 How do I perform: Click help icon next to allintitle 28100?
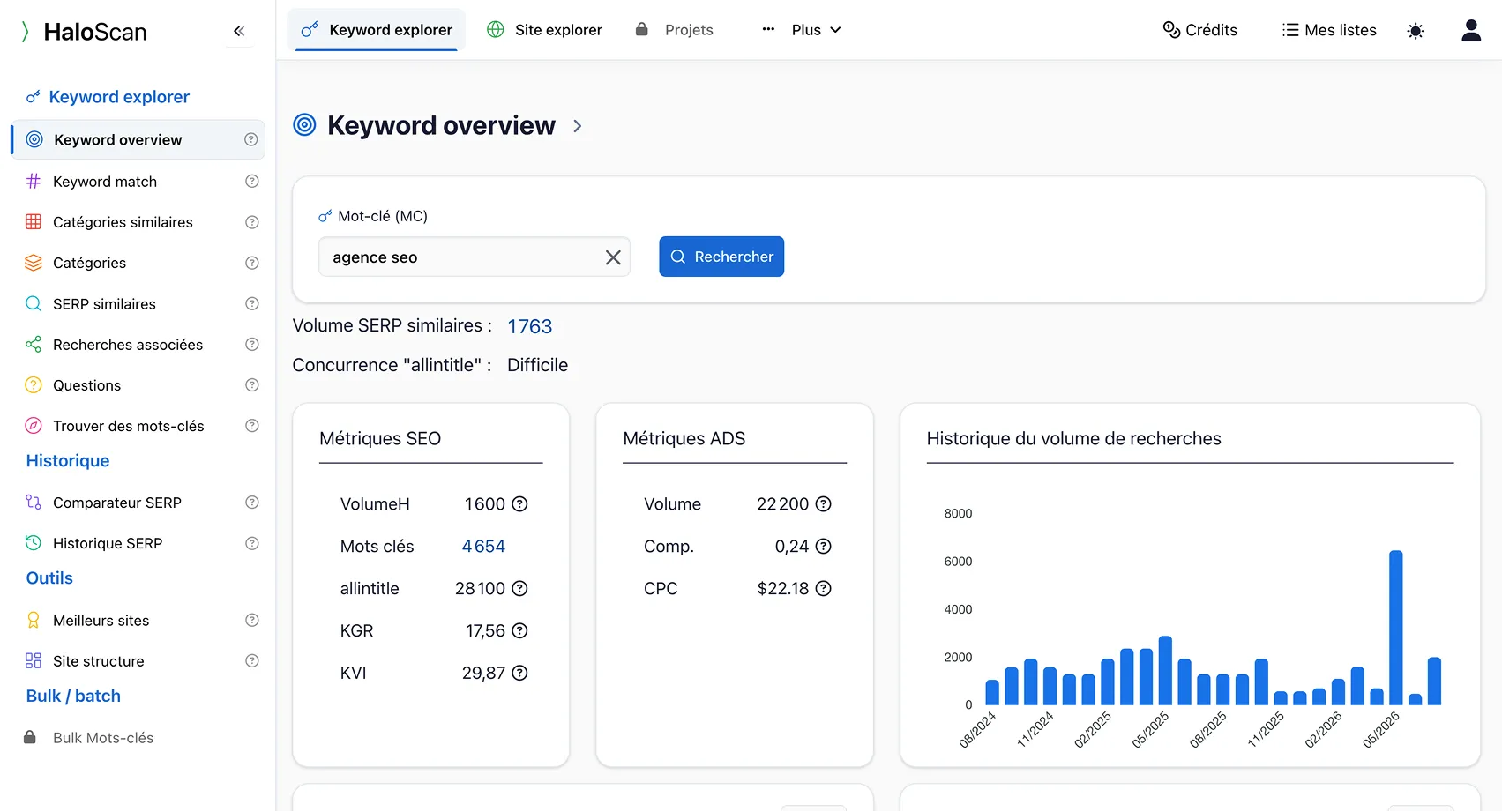pos(520,588)
